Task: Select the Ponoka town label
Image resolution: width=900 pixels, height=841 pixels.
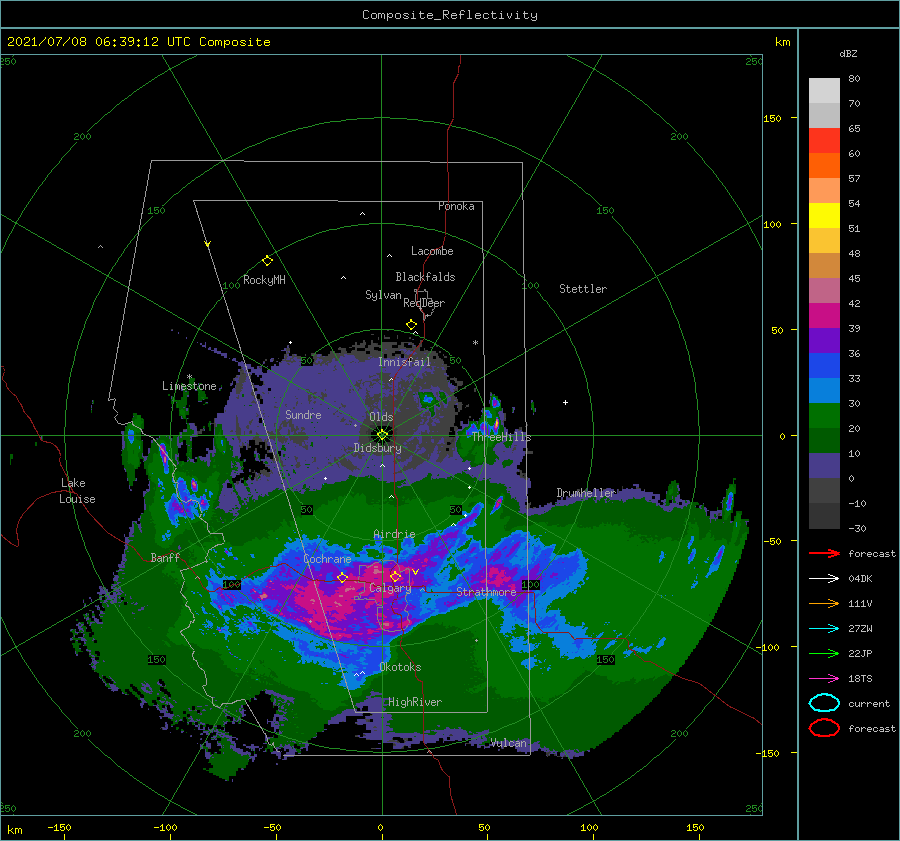Action: [x=456, y=206]
